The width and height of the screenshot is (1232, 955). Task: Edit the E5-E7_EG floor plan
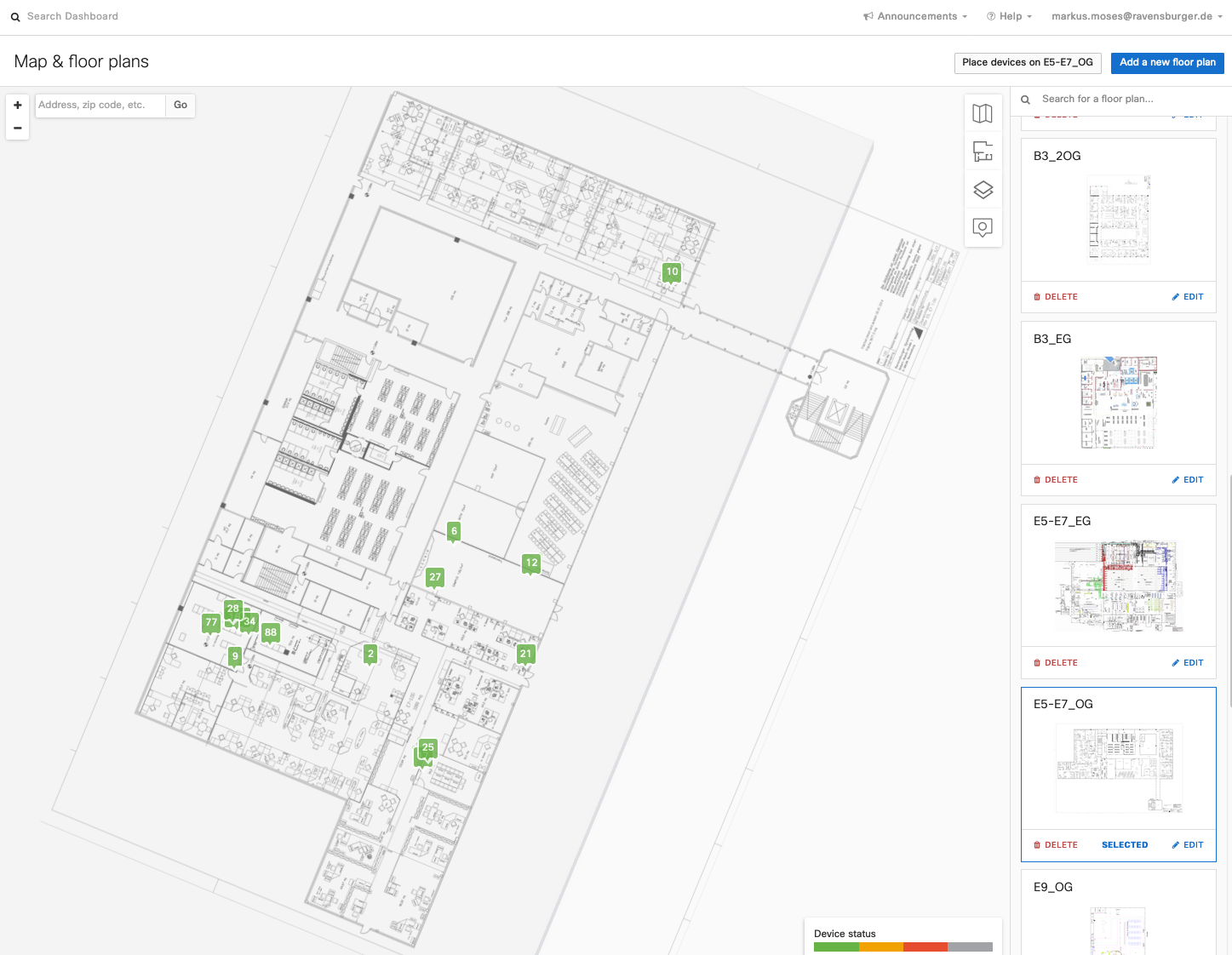pyautogui.click(x=1187, y=662)
